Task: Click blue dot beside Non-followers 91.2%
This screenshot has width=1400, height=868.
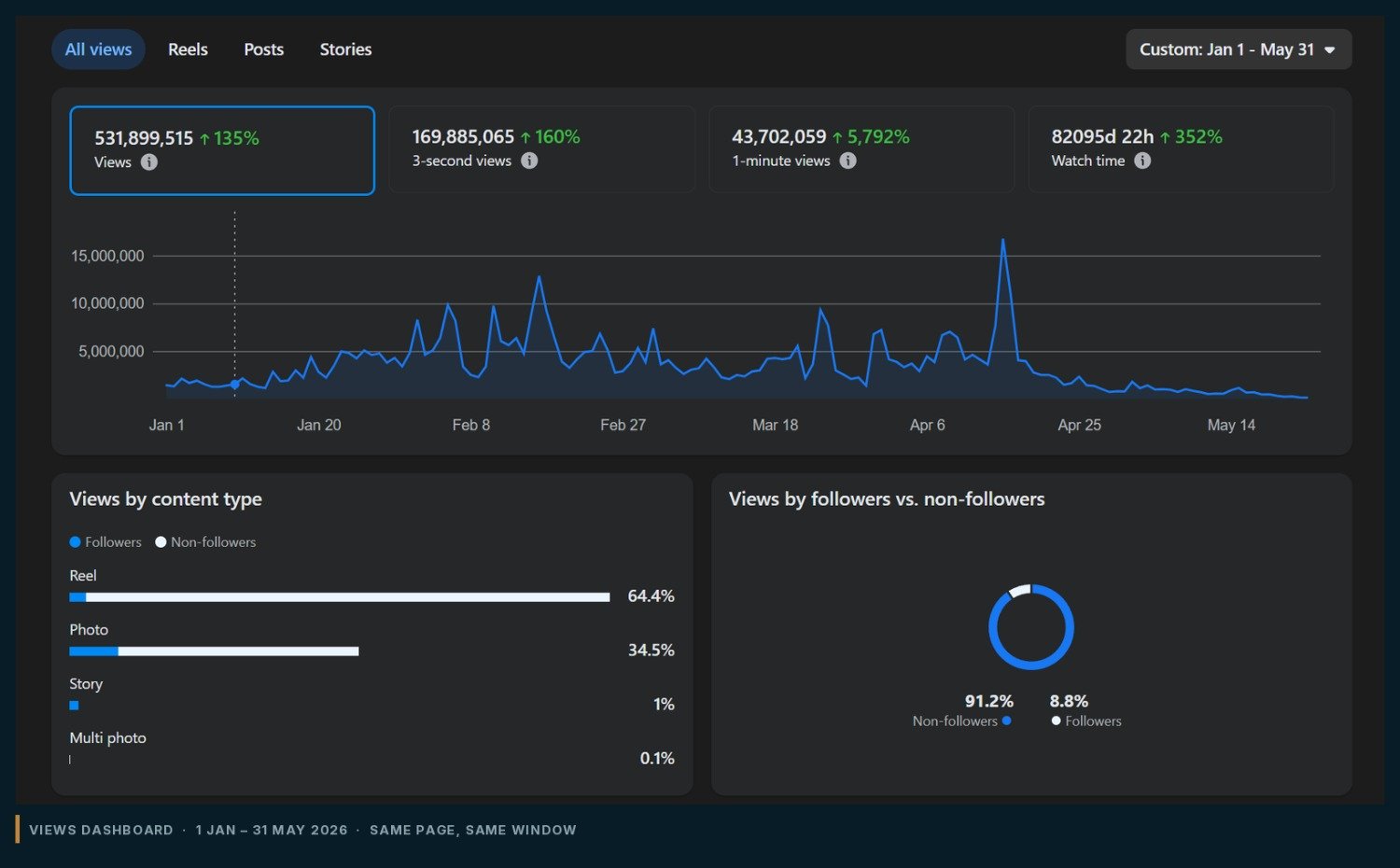Action: pyautogui.click(x=1006, y=721)
